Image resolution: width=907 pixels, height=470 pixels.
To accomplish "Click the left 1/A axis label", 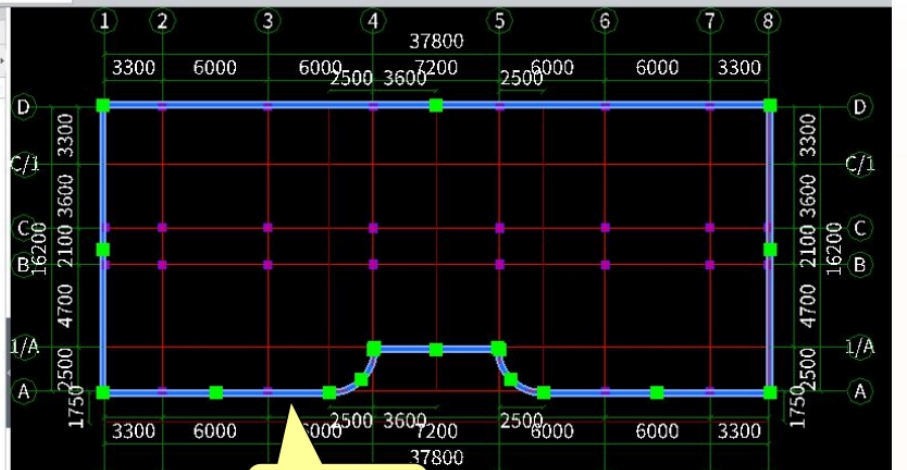I will 24,347.
